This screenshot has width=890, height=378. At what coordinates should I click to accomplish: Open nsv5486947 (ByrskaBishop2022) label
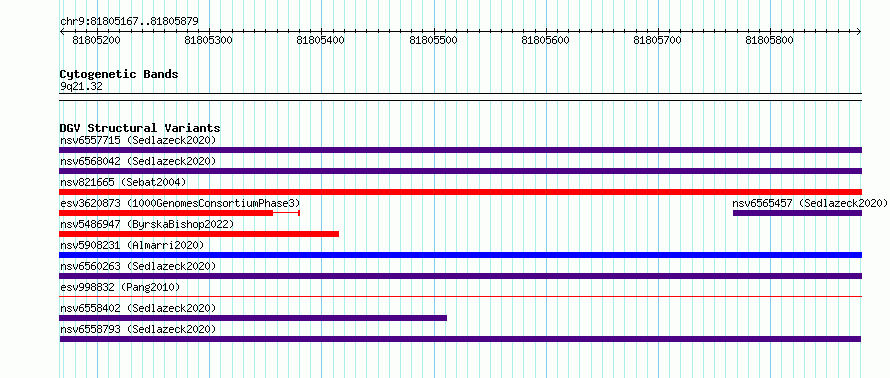point(147,224)
